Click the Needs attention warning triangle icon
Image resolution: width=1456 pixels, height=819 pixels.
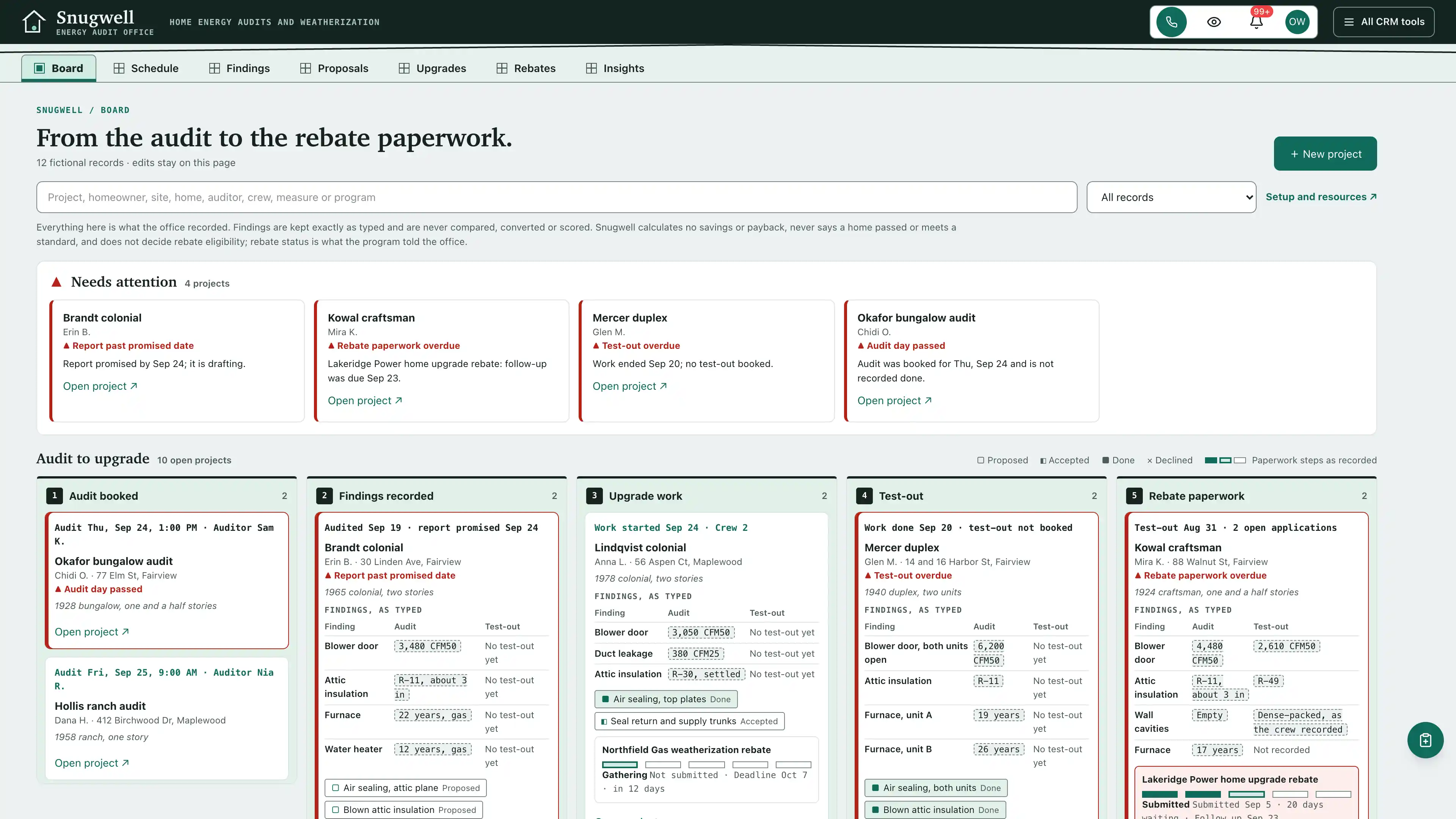coord(56,282)
